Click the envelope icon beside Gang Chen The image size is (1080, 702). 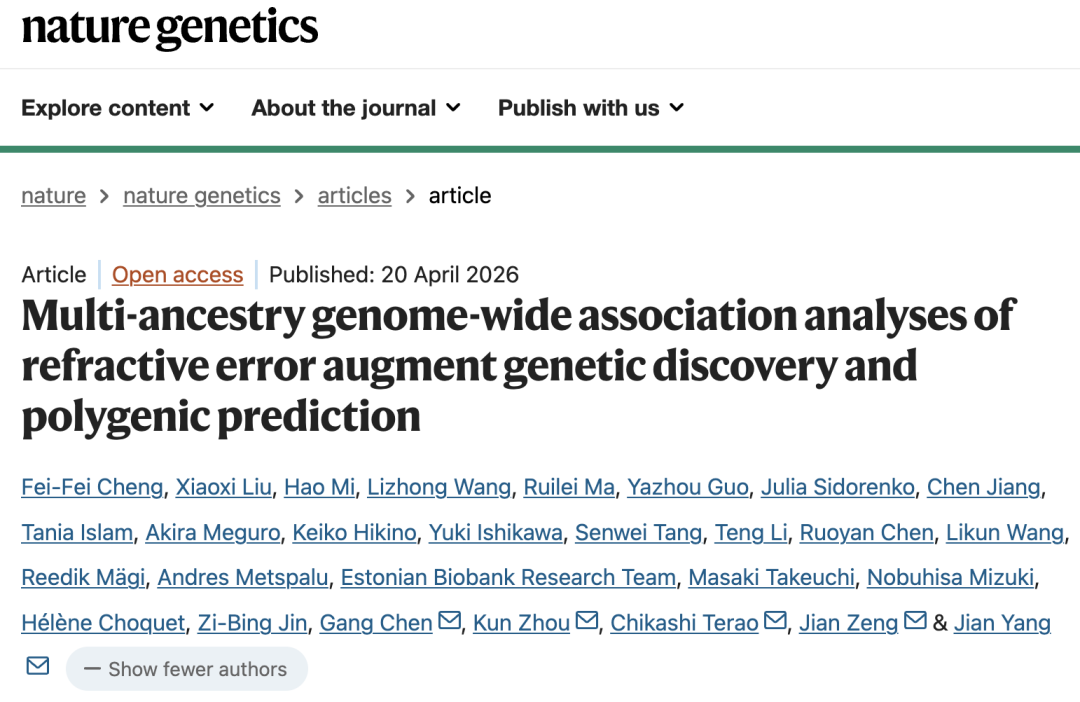tap(450, 621)
